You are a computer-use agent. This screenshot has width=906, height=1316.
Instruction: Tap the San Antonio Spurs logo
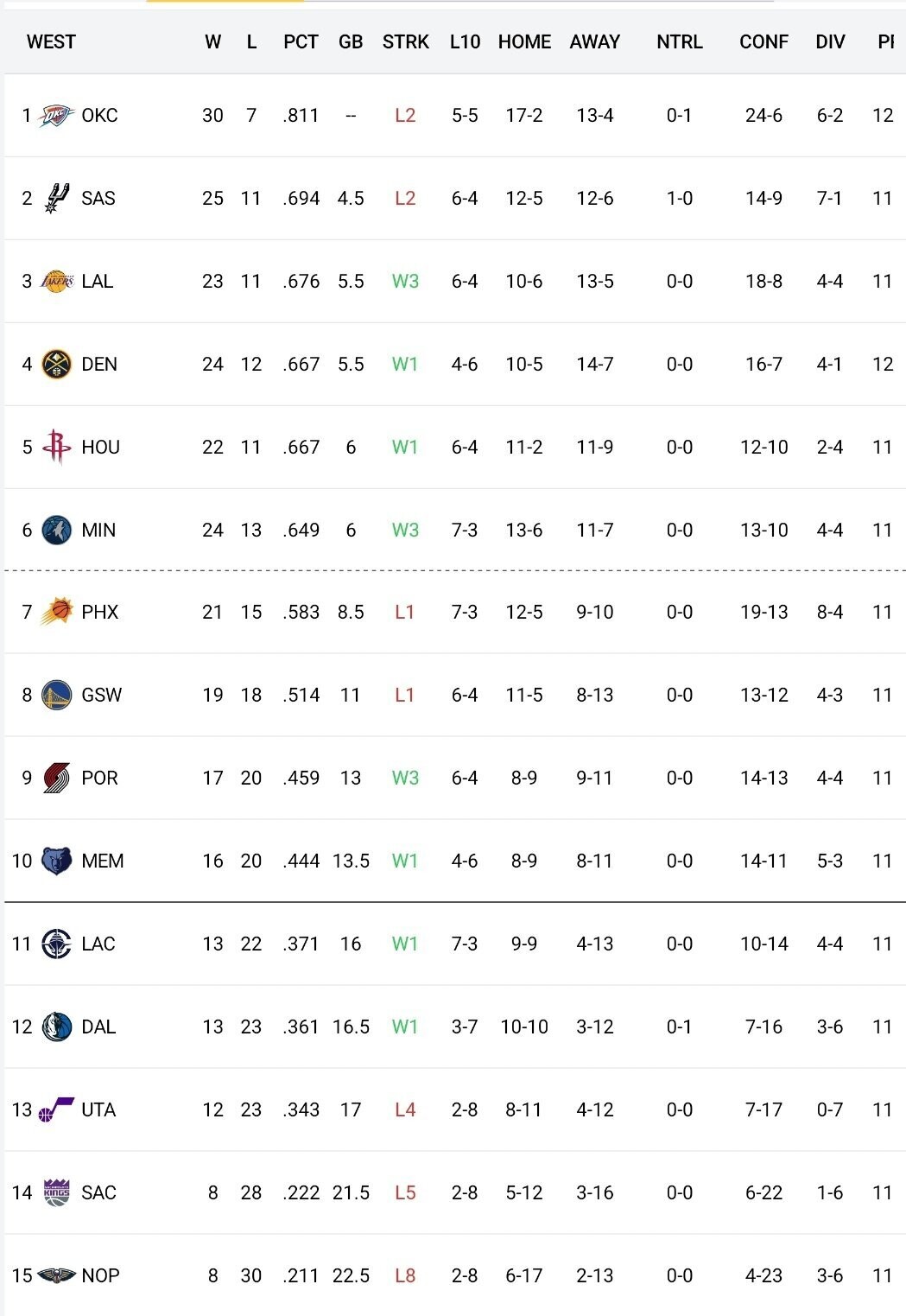56,198
